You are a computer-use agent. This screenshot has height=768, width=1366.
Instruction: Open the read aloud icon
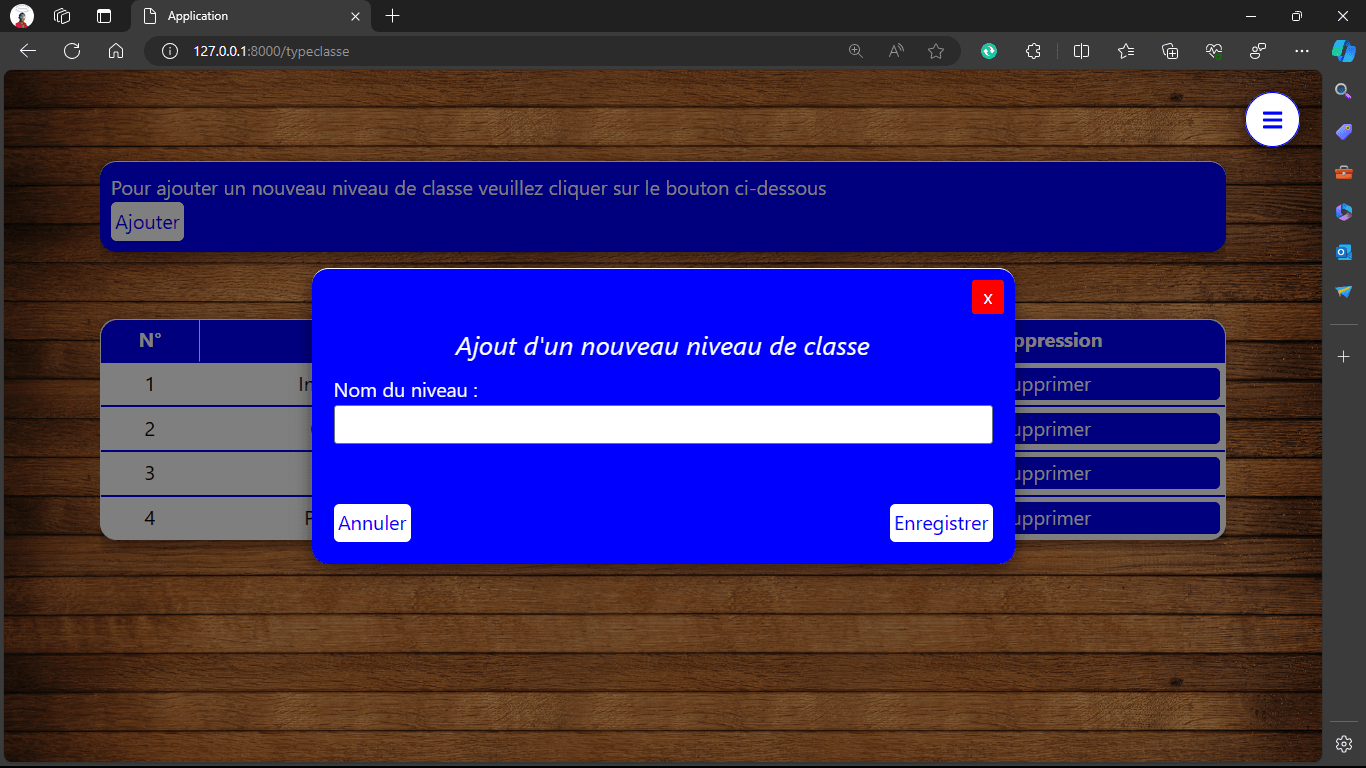[x=896, y=51]
